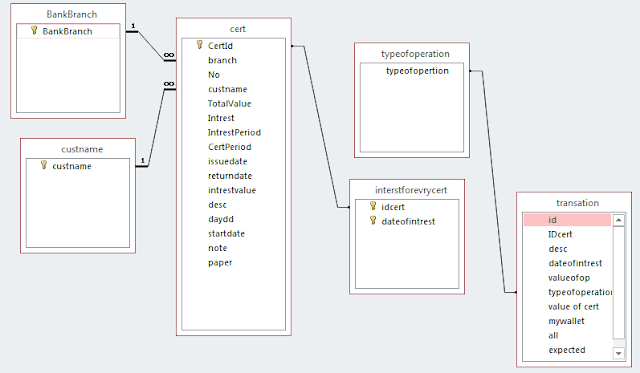Select the idcert field
Image resolution: width=640 pixels, height=373 pixels.
click(393, 207)
